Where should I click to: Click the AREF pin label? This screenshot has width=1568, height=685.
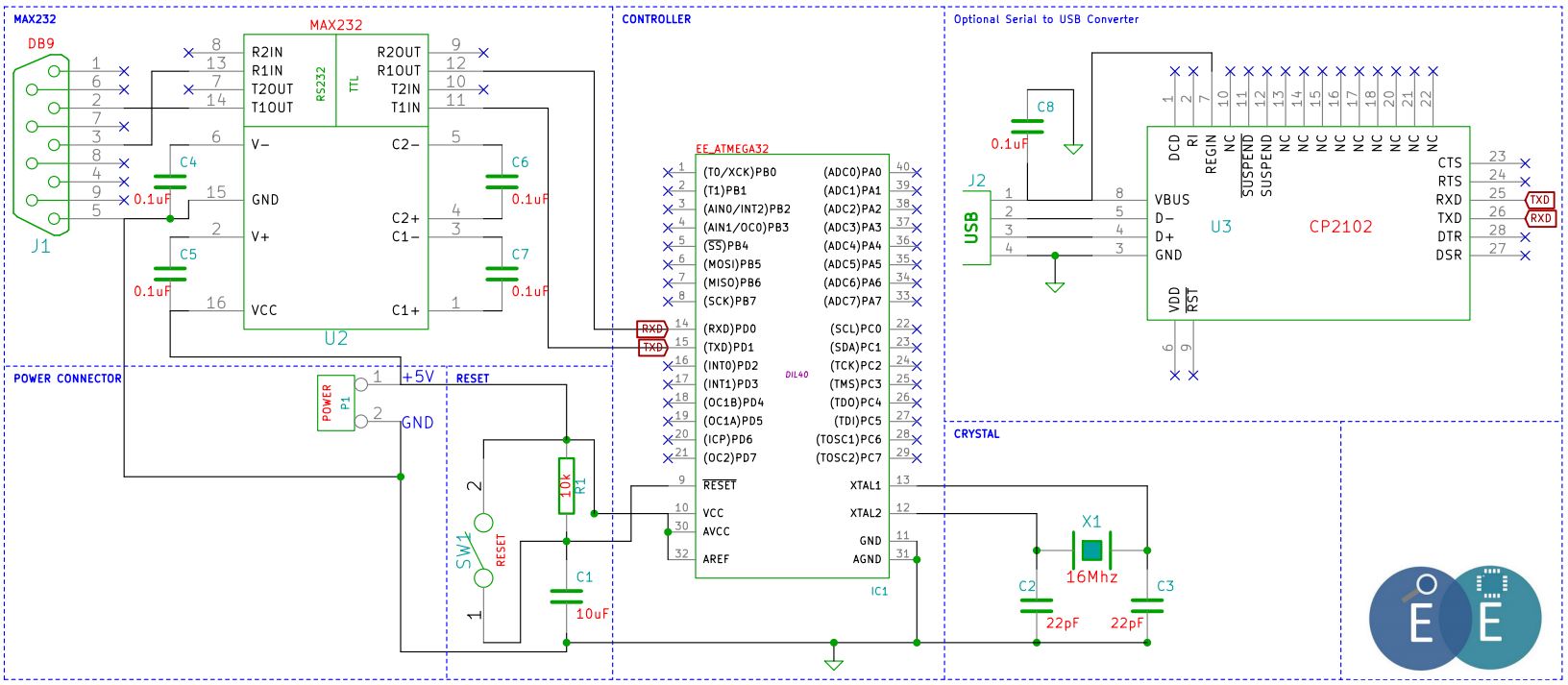click(716, 559)
